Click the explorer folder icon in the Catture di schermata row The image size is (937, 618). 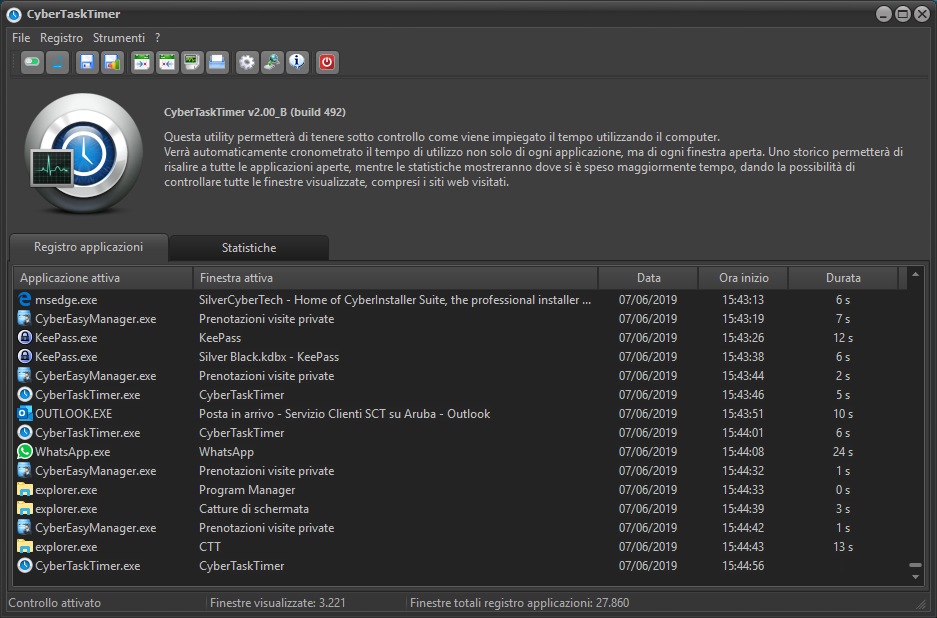(25, 509)
